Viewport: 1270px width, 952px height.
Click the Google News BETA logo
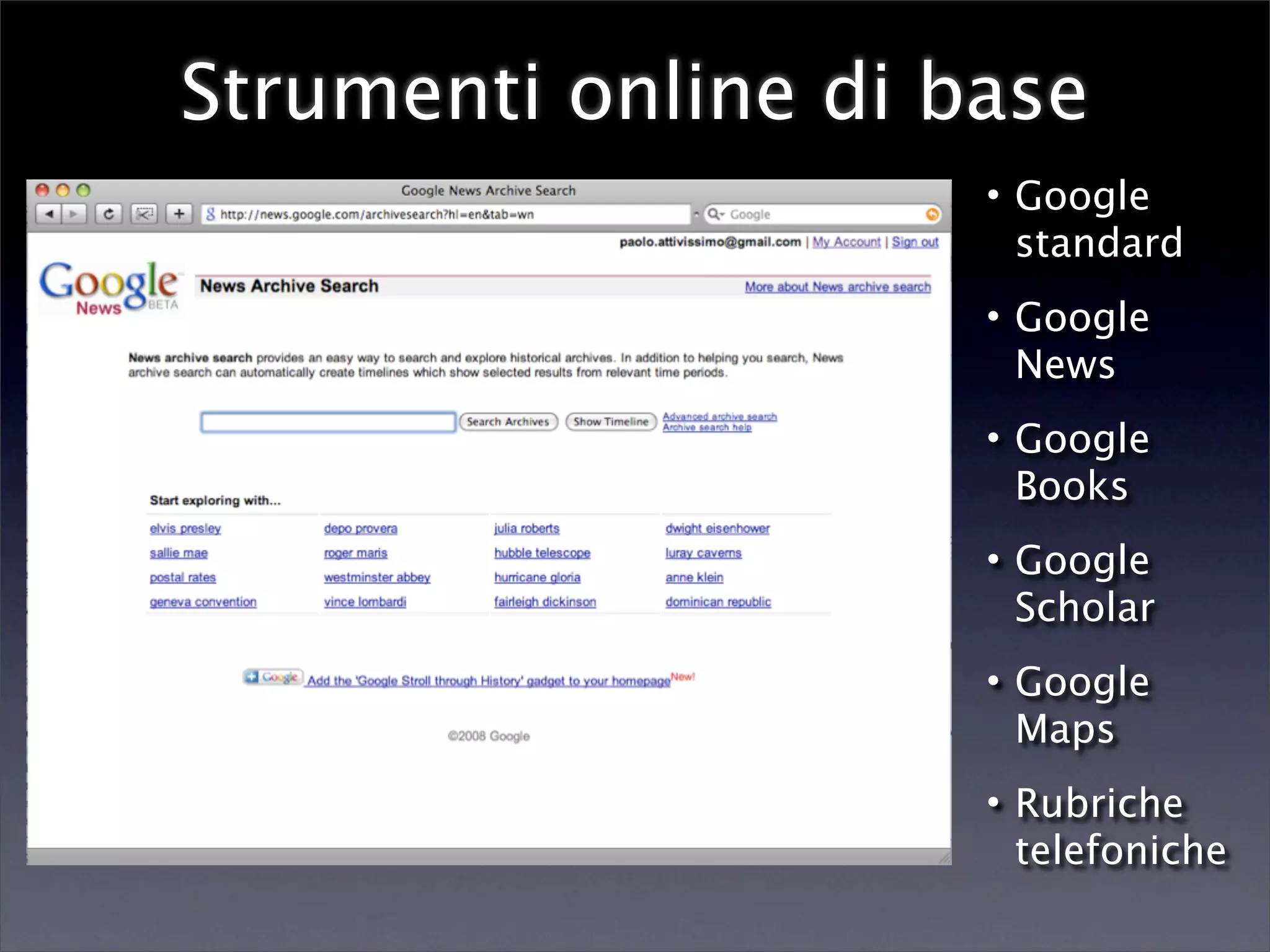(x=110, y=289)
